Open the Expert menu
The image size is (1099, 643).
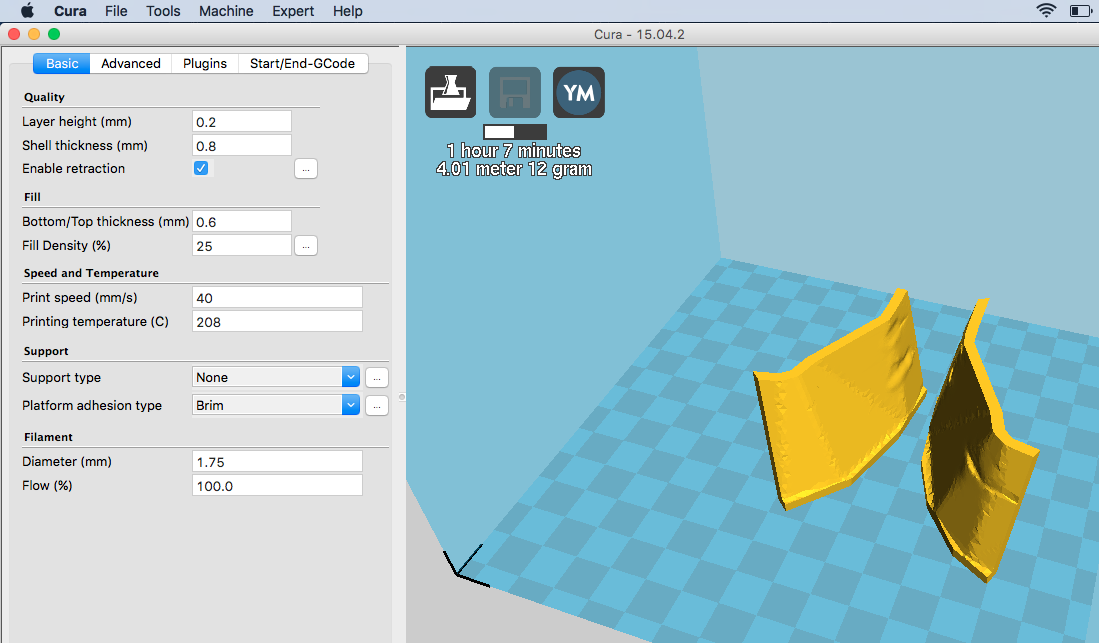(x=293, y=11)
